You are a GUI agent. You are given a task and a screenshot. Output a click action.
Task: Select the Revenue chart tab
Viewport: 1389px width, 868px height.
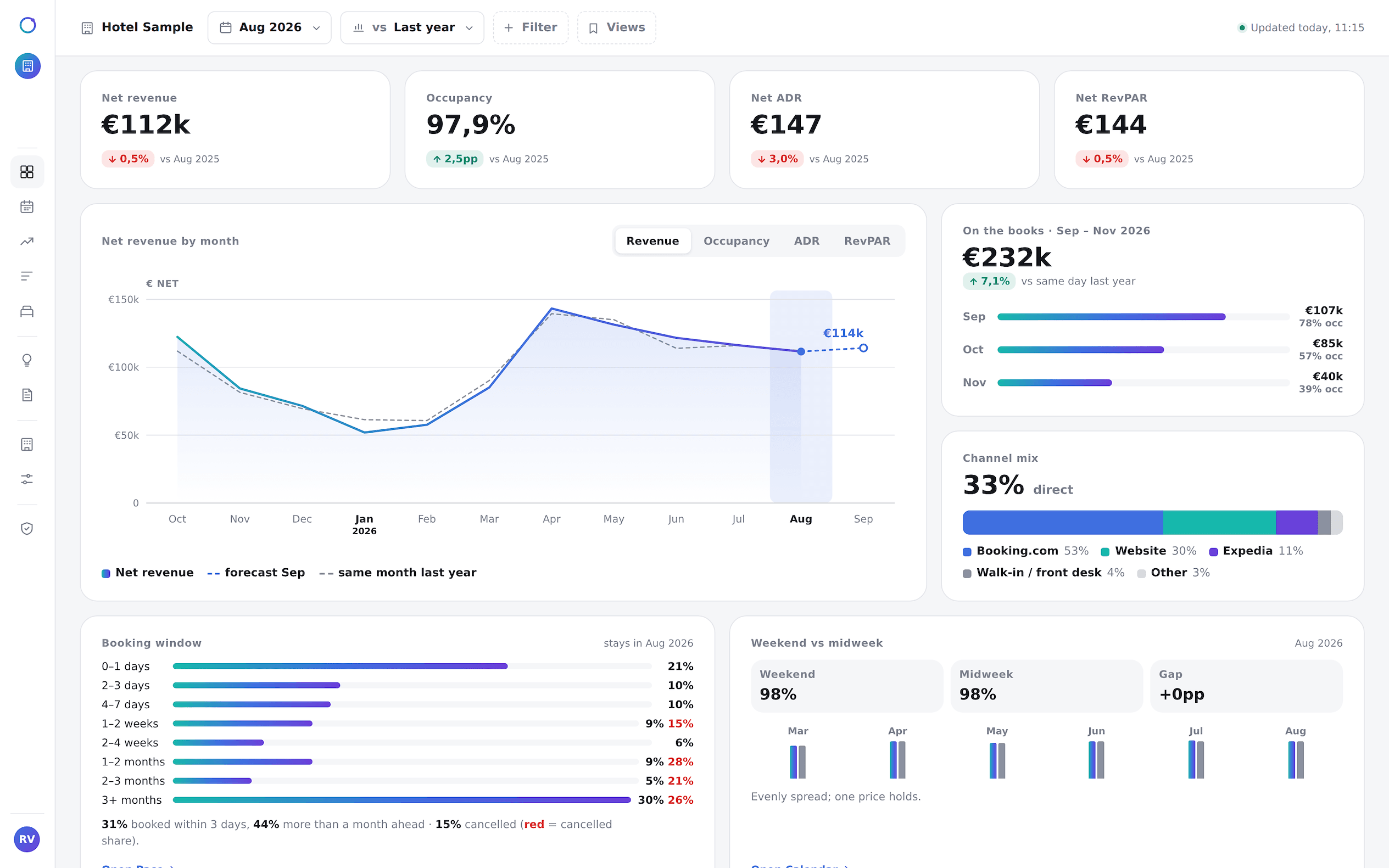(x=652, y=241)
